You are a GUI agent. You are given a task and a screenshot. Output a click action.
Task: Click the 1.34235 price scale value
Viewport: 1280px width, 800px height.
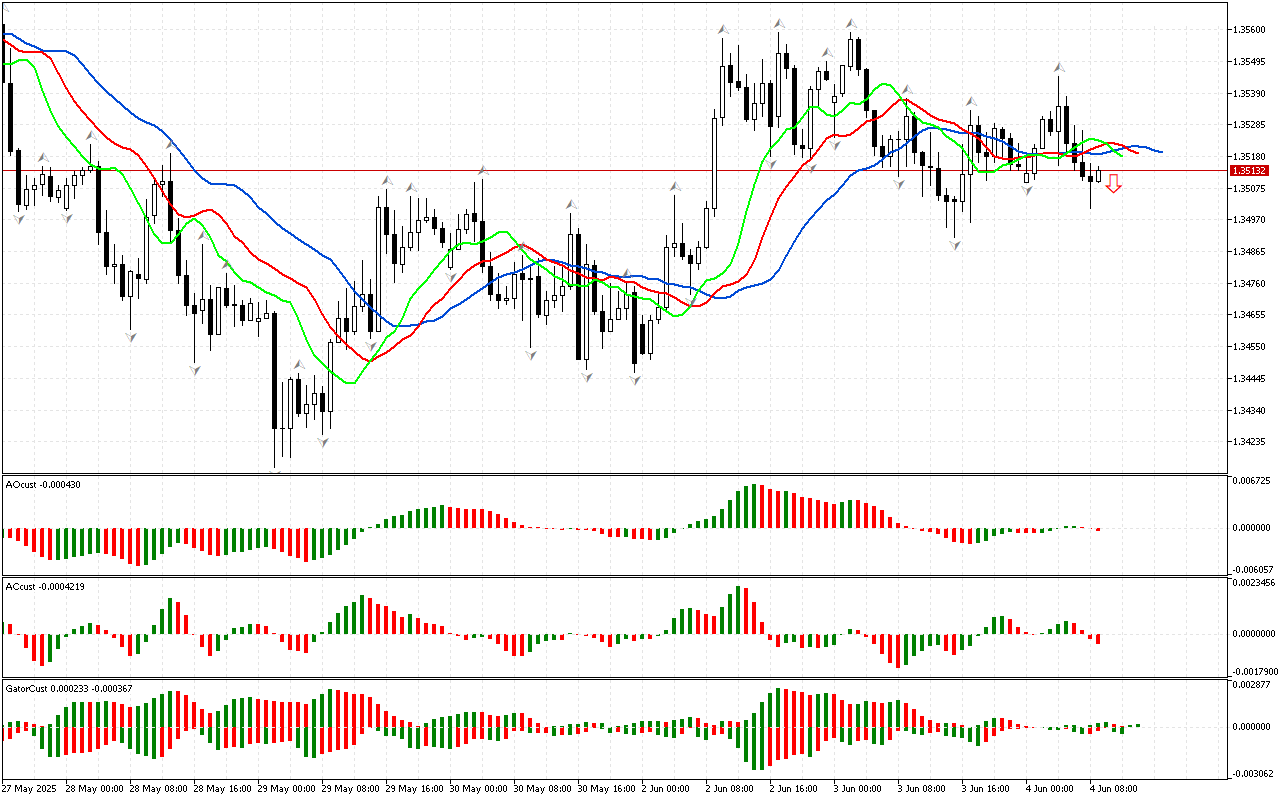(1250, 442)
